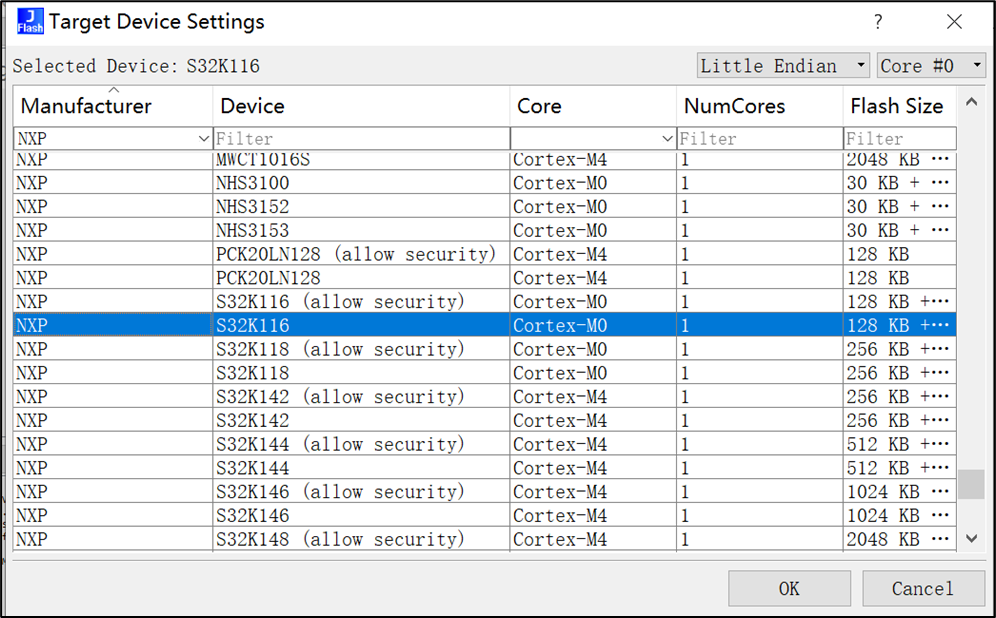Click the question mark help button
This screenshot has height=618, width=996.
point(878,22)
